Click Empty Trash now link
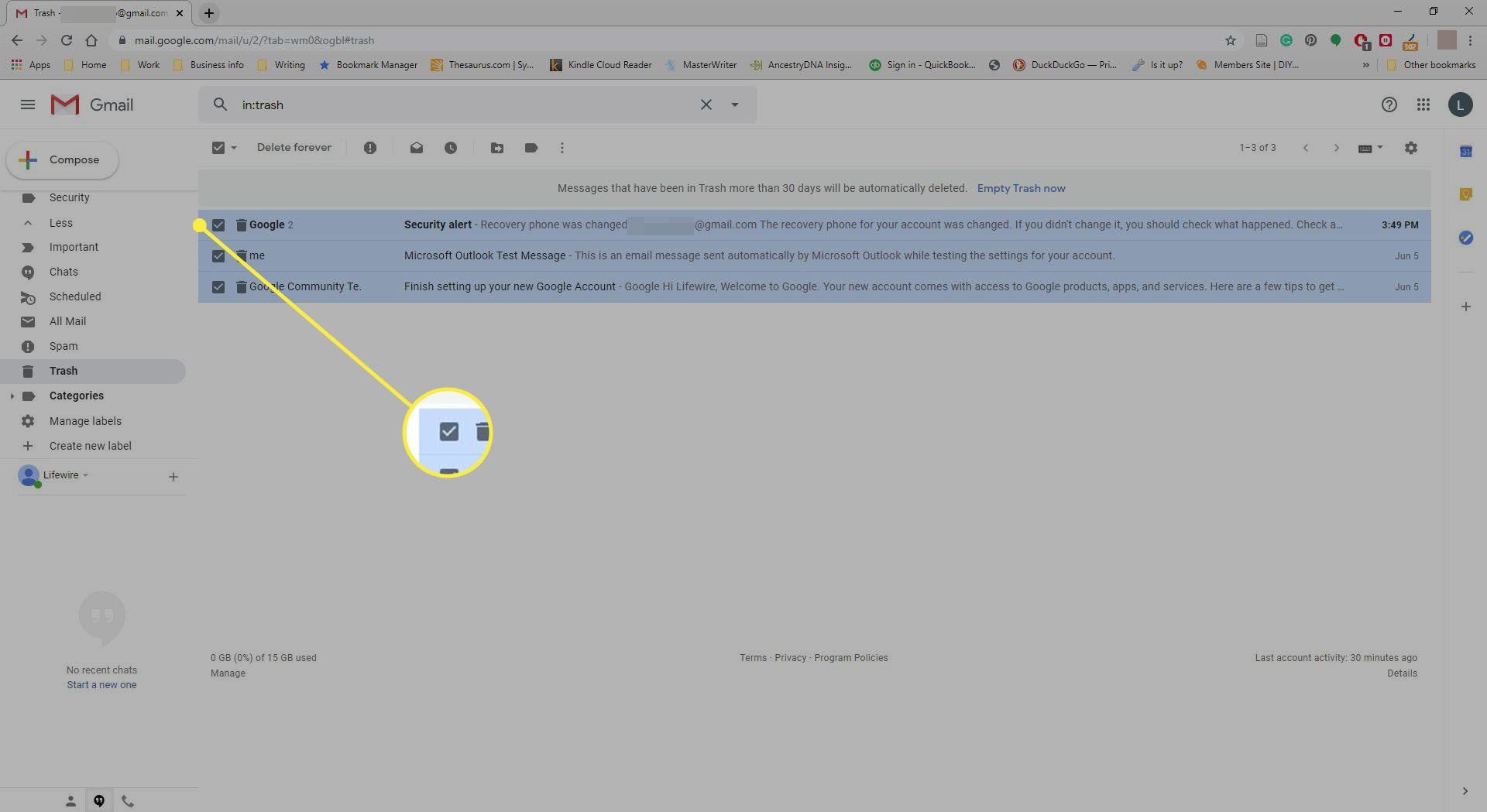 click(x=1021, y=189)
